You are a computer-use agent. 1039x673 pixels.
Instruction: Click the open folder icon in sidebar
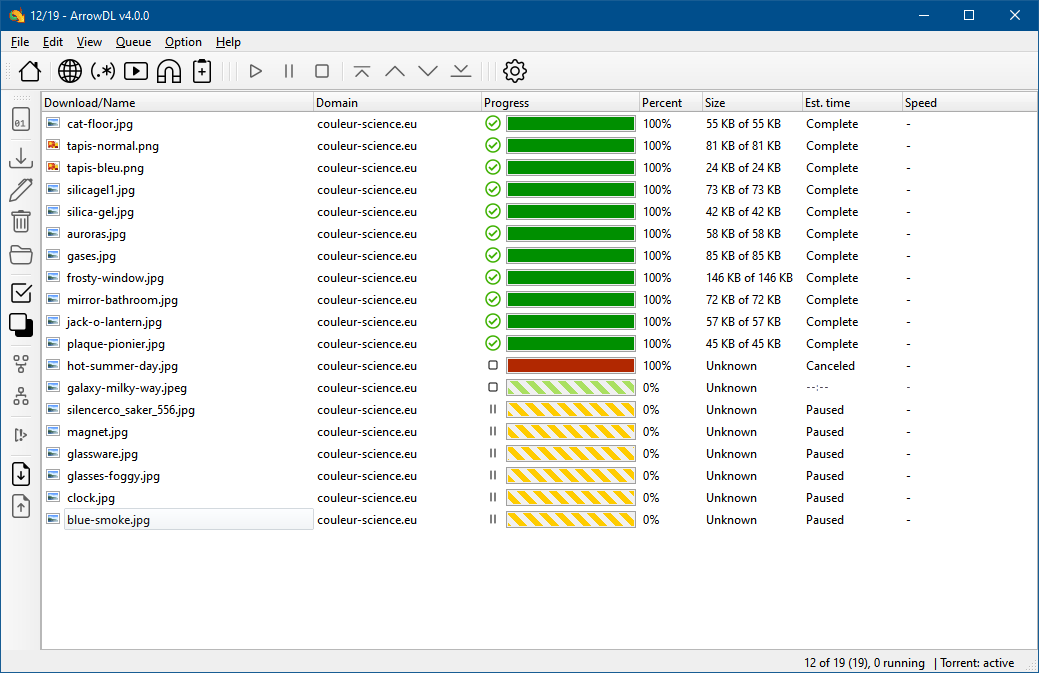coord(21,255)
